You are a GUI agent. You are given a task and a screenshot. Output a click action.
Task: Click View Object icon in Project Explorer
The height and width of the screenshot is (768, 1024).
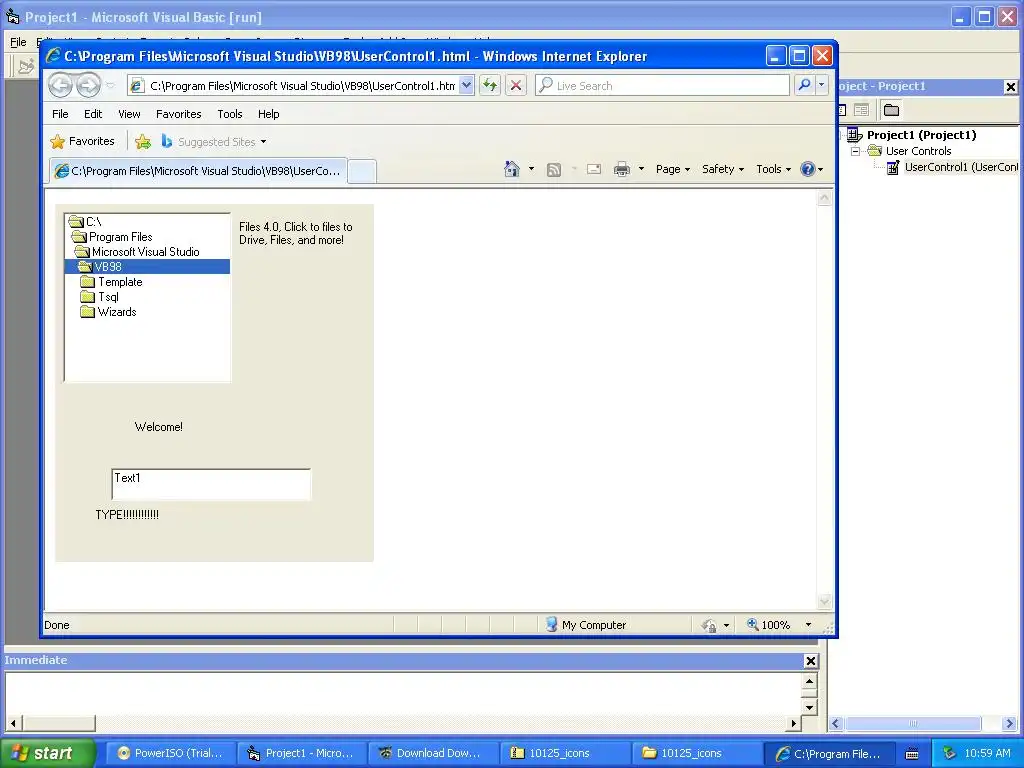click(x=861, y=110)
